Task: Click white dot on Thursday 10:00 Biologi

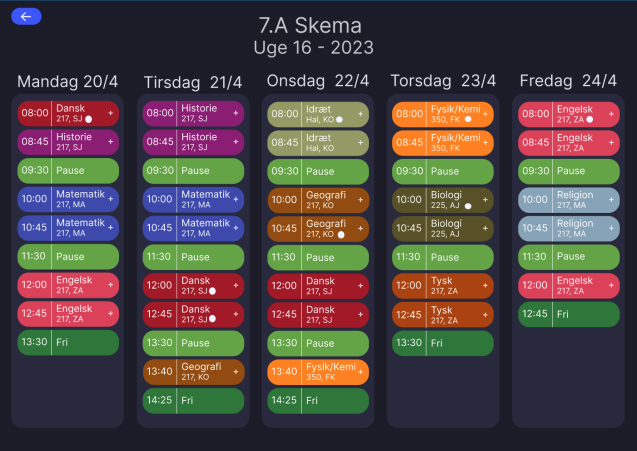Action: coord(467,206)
